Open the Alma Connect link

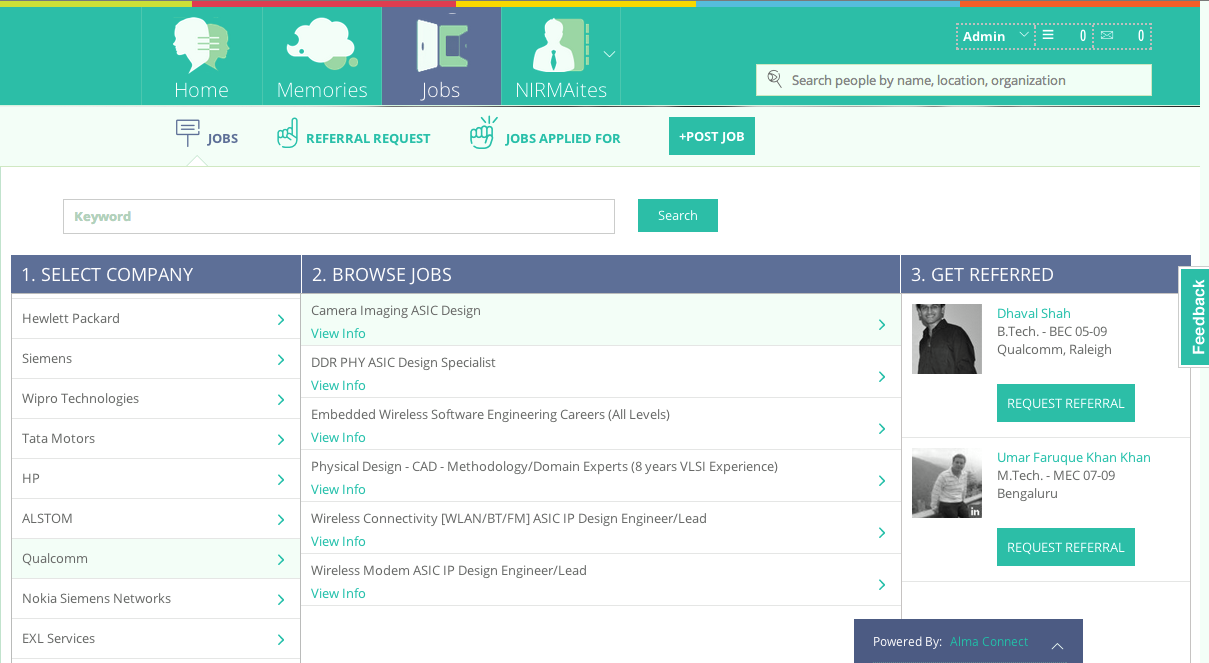pos(989,642)
